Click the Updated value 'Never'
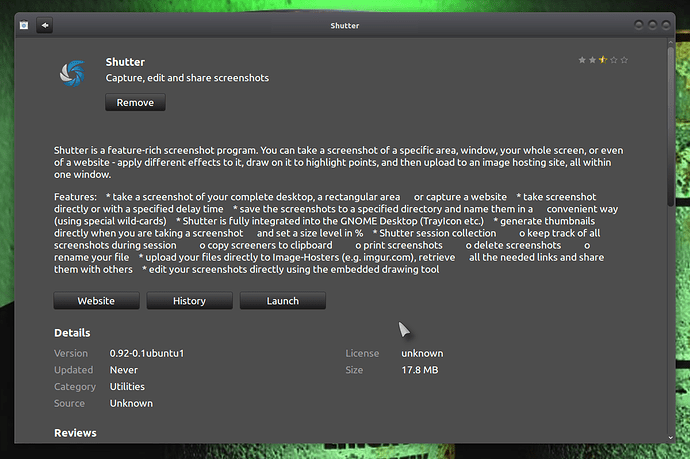The width and height of the screenshot is (690, 459). tap(124, 370)
